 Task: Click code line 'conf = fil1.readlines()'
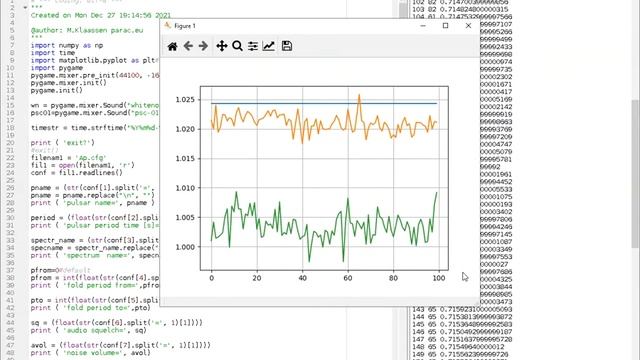point(77,173)
